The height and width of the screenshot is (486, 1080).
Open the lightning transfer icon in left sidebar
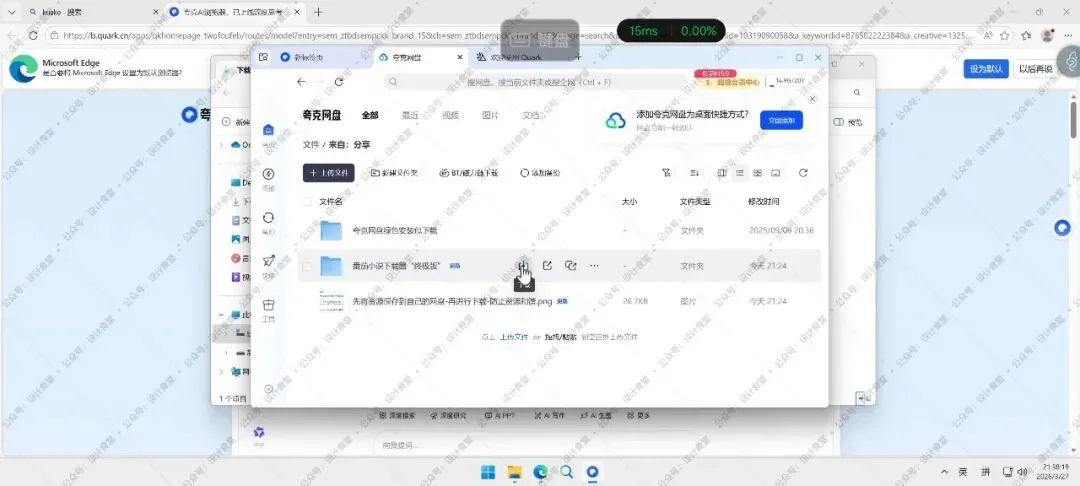pyautogui.click(x=269, y=173)
